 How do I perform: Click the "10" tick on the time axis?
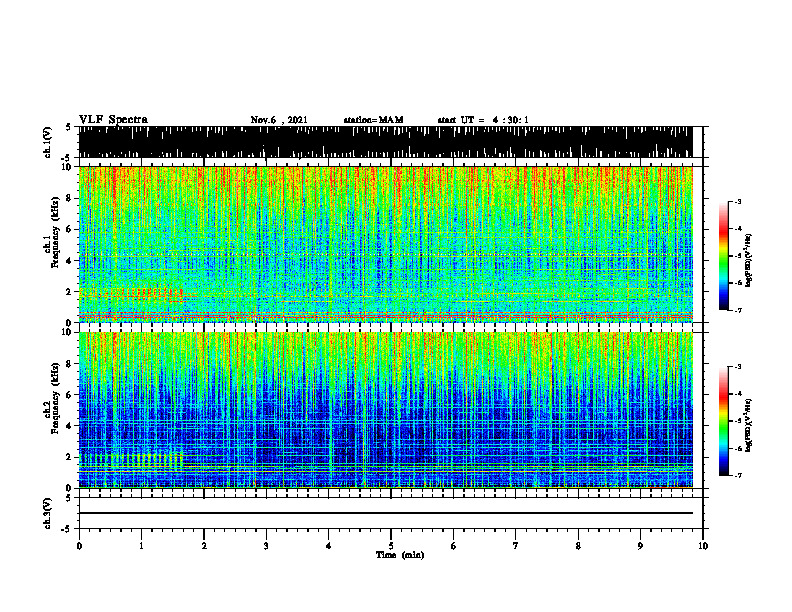703,546
